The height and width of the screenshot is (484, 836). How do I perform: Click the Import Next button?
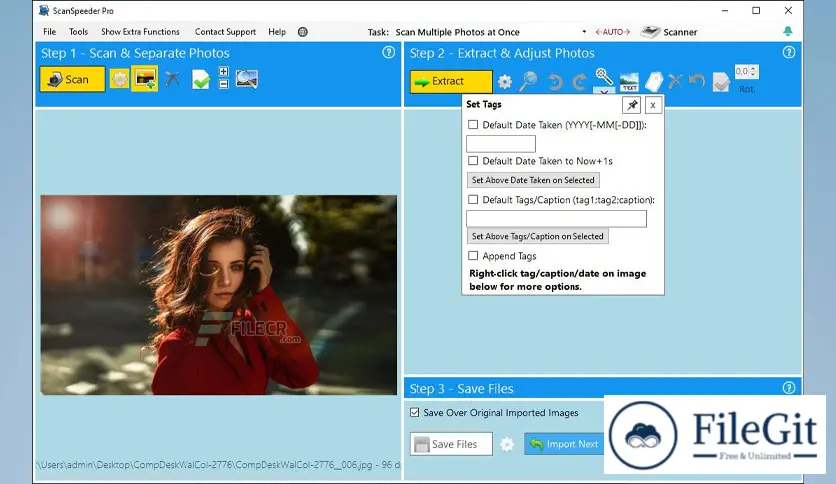point(565,444)
